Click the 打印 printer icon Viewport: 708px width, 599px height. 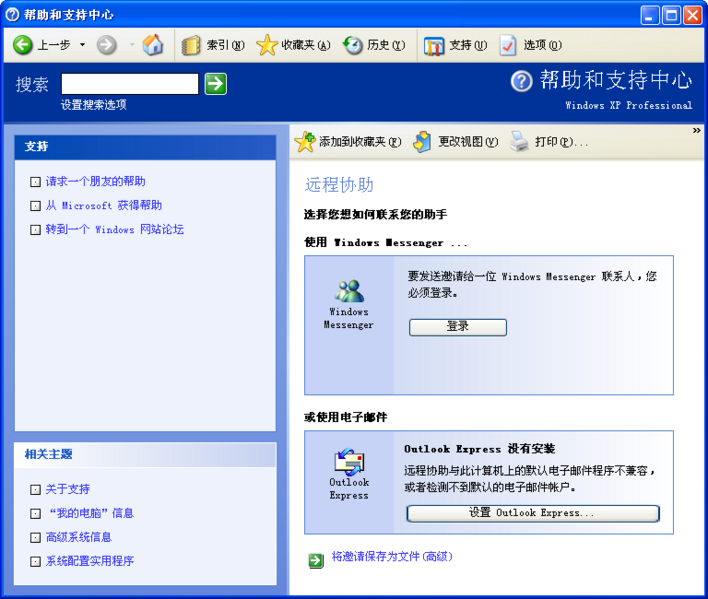519,142
